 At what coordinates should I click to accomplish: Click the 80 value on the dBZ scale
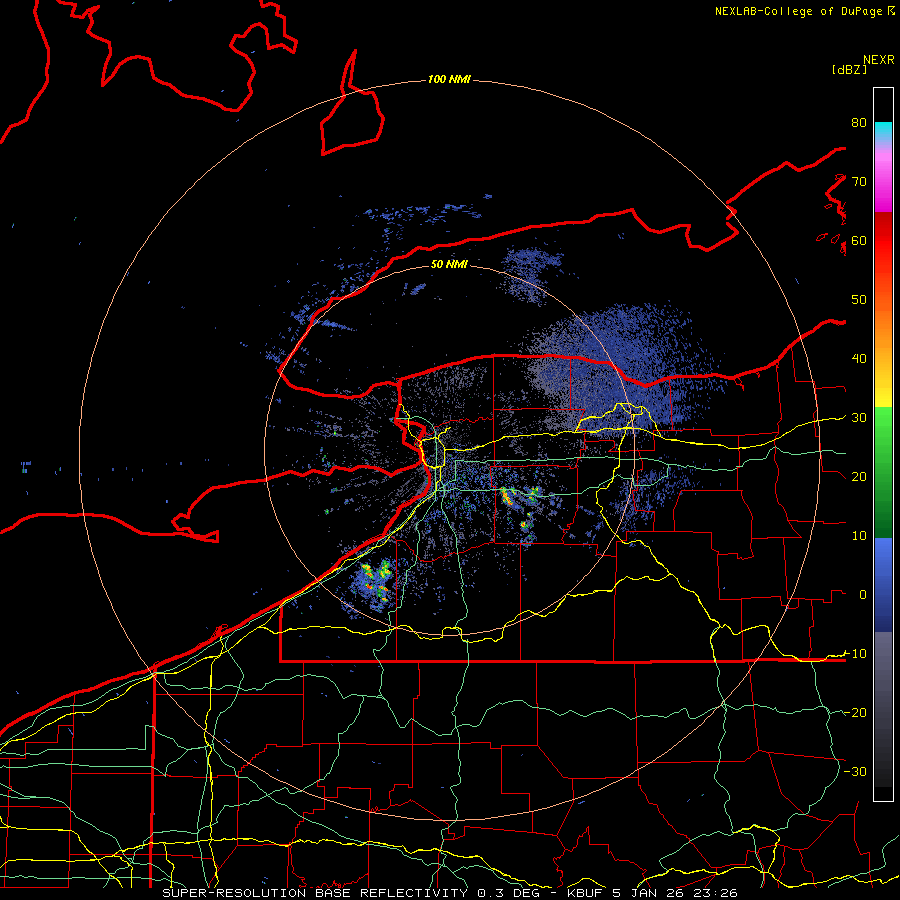[x=859, y=123]
